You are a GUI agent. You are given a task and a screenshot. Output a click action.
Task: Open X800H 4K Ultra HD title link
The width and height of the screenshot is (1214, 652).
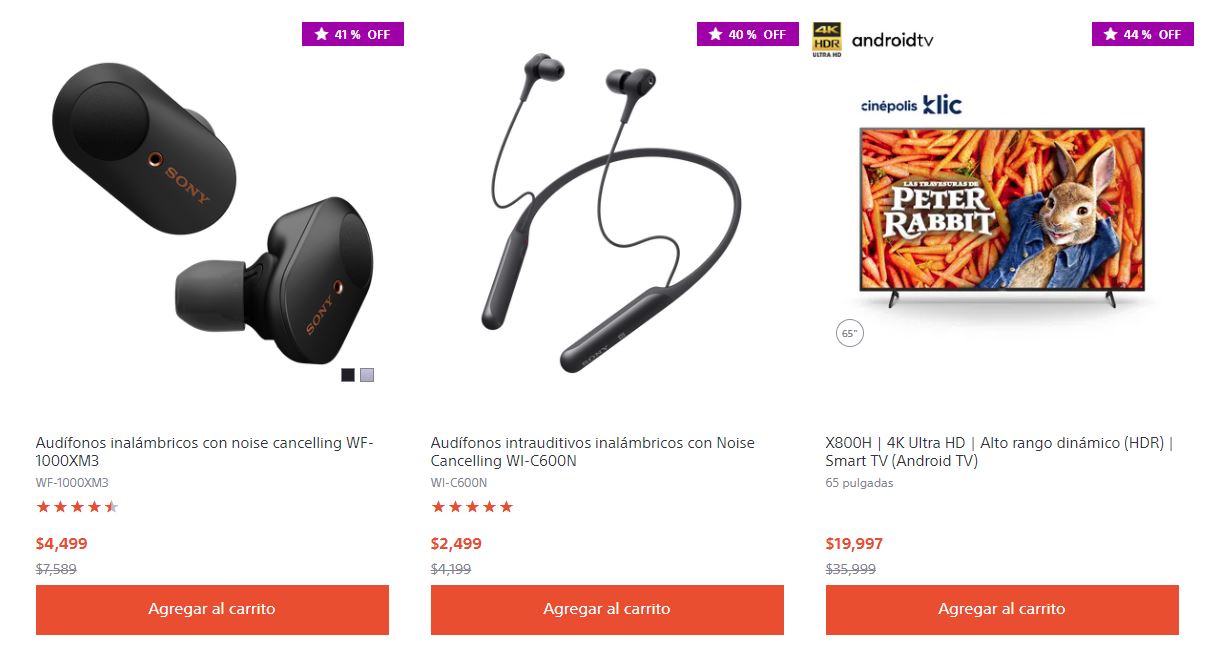pyautogui.click(x=999, y=452)
